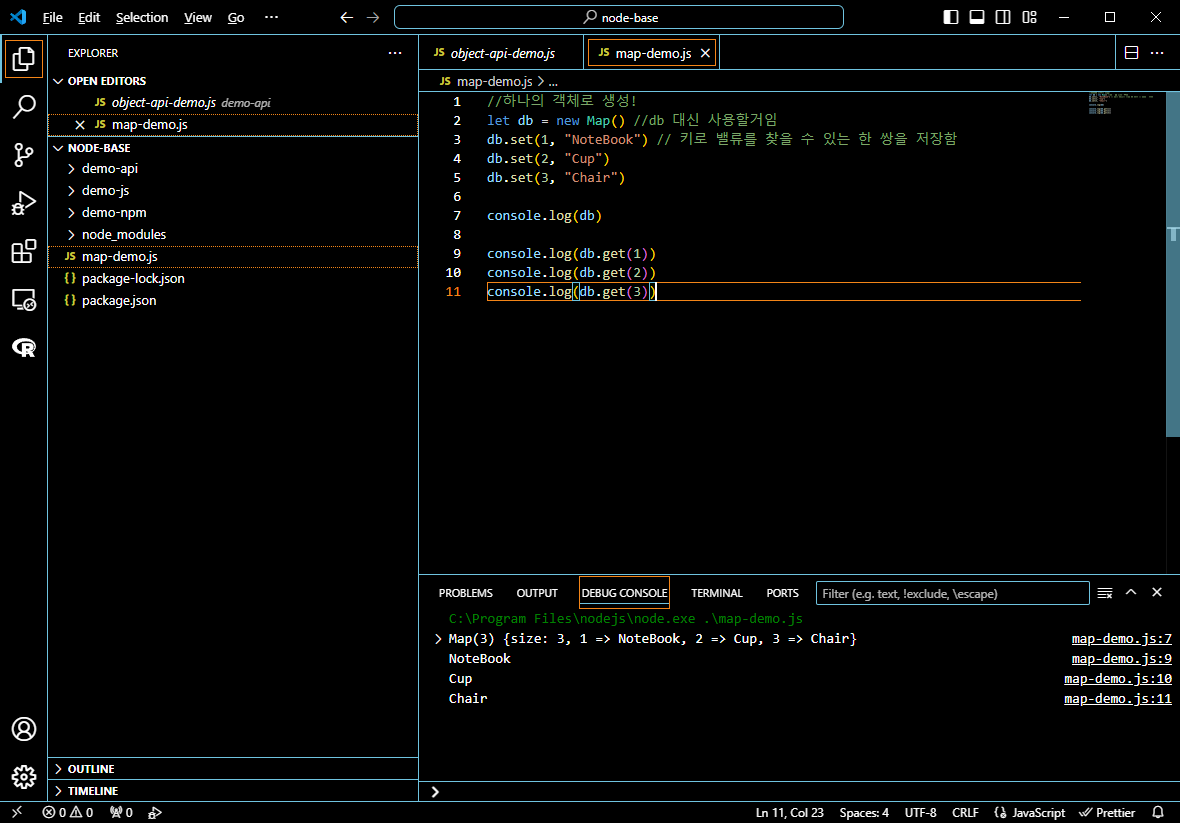Image resolution: width=1180 pixels, height=823 pixels.
Task: Switch to the Problems panel tab
Action: tap(466, 593)
